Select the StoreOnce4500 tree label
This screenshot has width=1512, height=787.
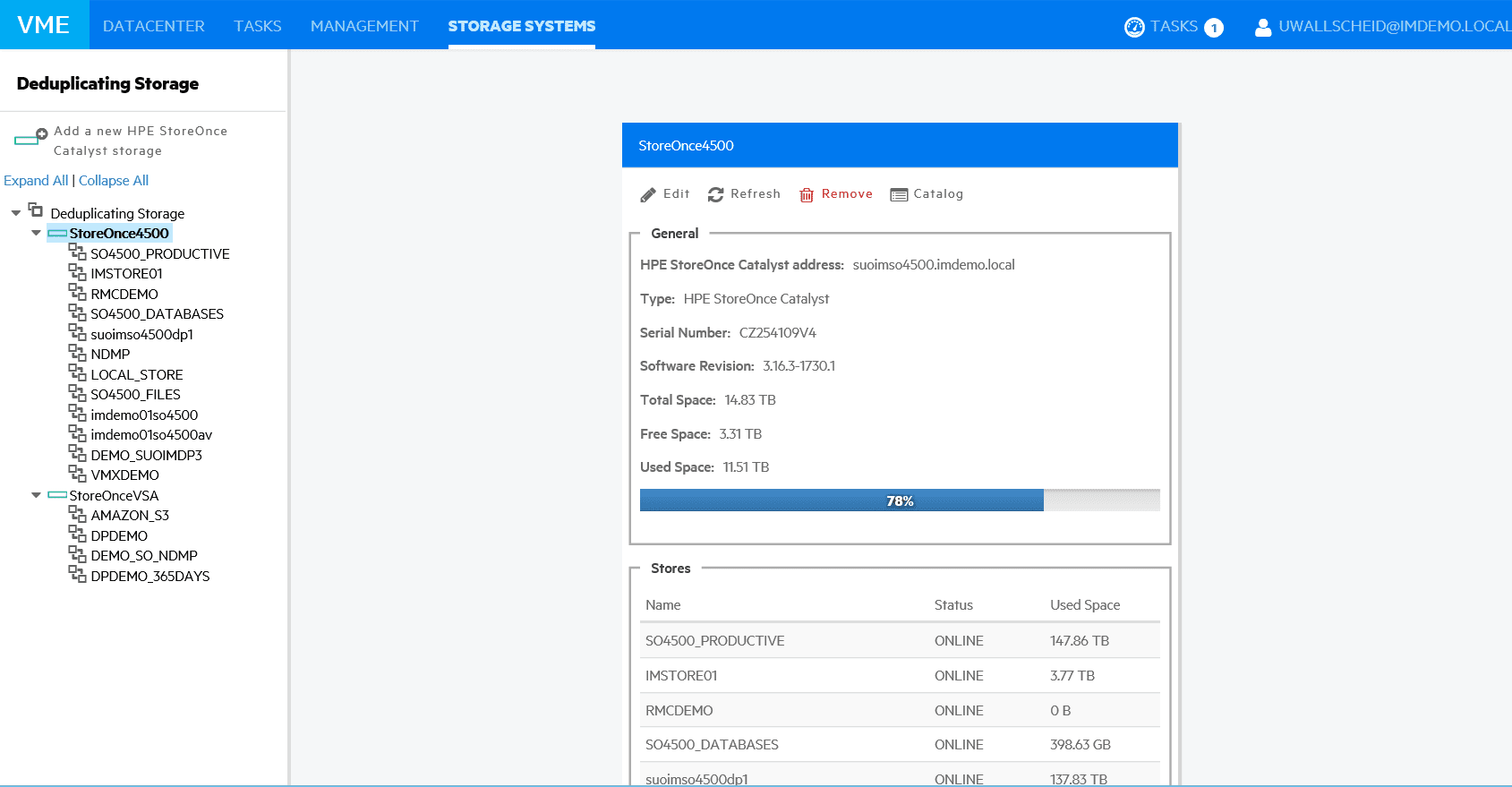click(119, 233)
